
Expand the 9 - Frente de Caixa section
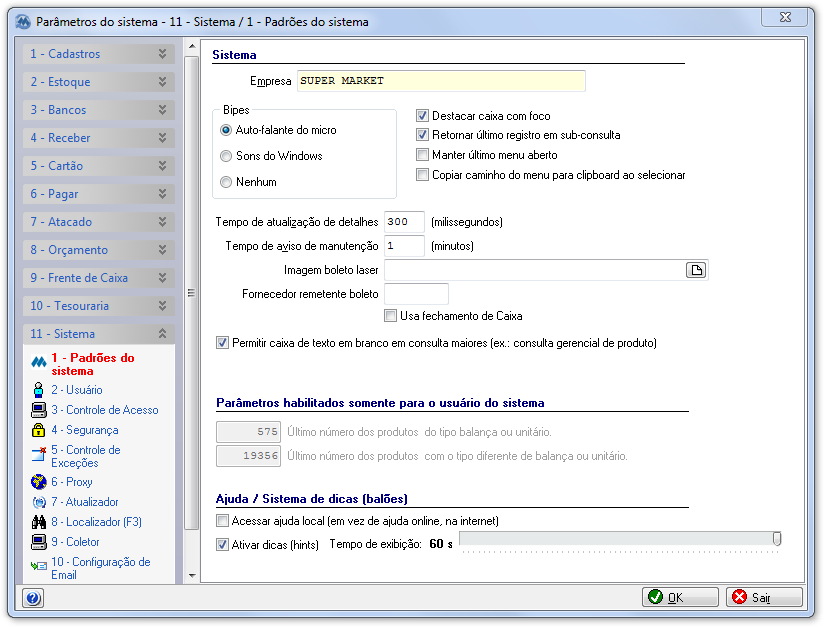pos(98,278)
